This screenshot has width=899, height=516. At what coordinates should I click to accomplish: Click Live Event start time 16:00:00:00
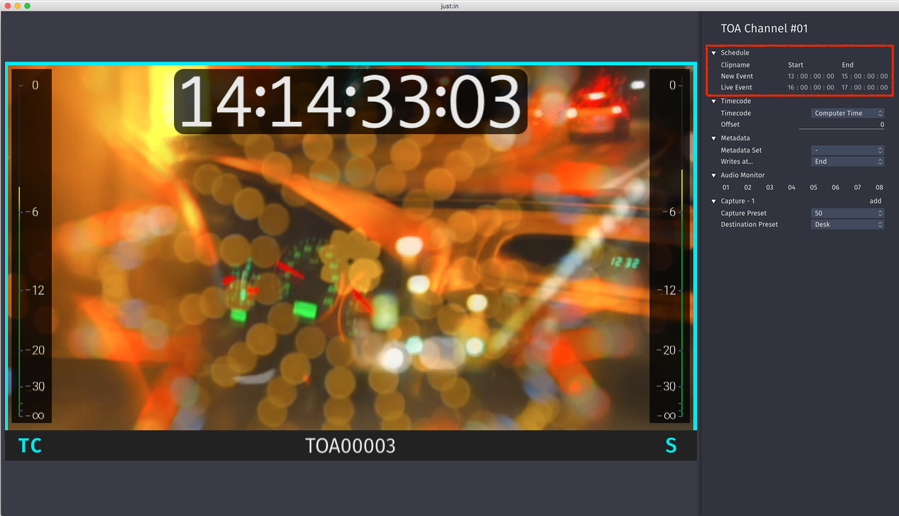click(x=811, y=88)
